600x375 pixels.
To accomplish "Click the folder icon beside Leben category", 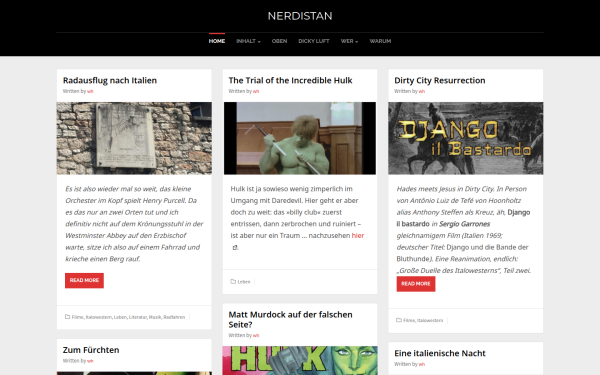I will point(233,282).
